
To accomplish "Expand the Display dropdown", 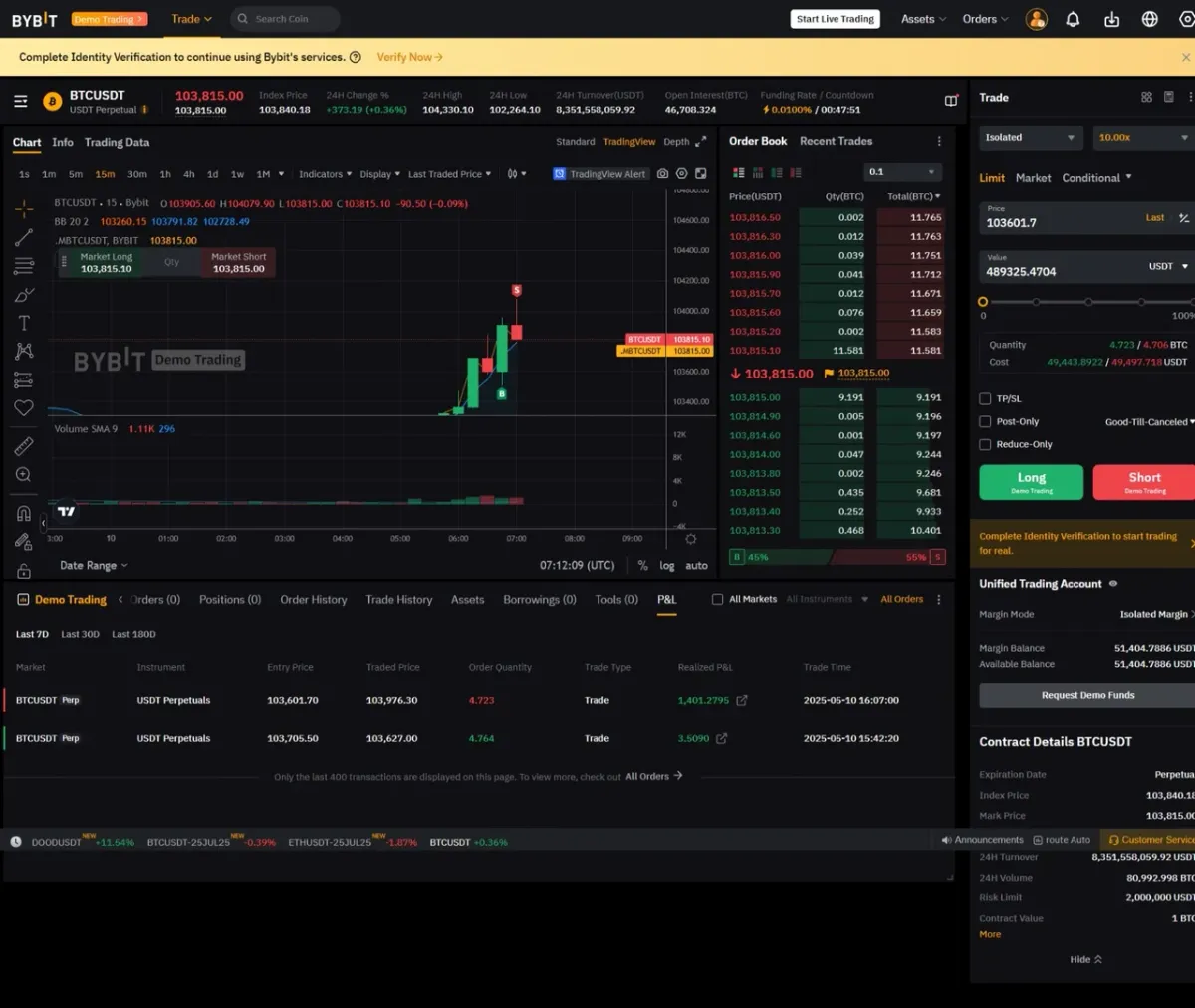I will pos(379,174).
